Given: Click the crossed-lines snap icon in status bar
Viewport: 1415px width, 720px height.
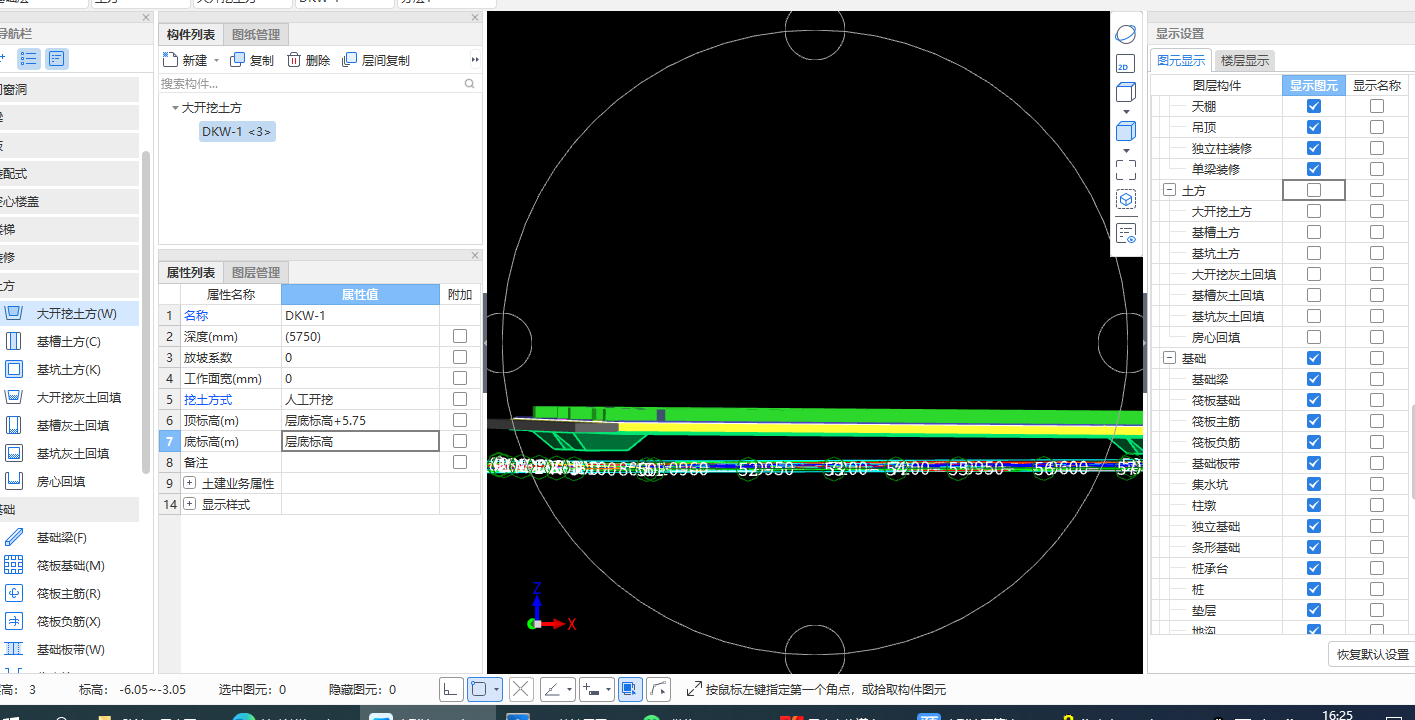Looking at the screenshot, I should pyautogui.click(x=520, y=689).
